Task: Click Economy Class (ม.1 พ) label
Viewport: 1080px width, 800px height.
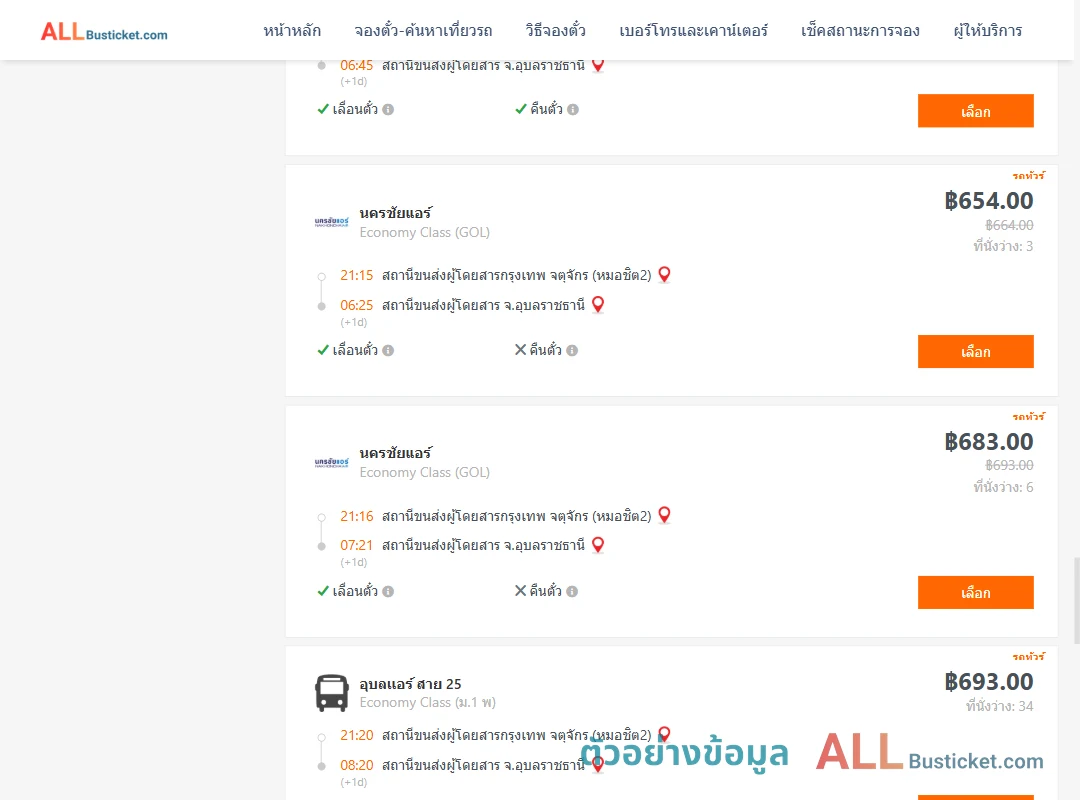Action: click(x=427, y=702)
